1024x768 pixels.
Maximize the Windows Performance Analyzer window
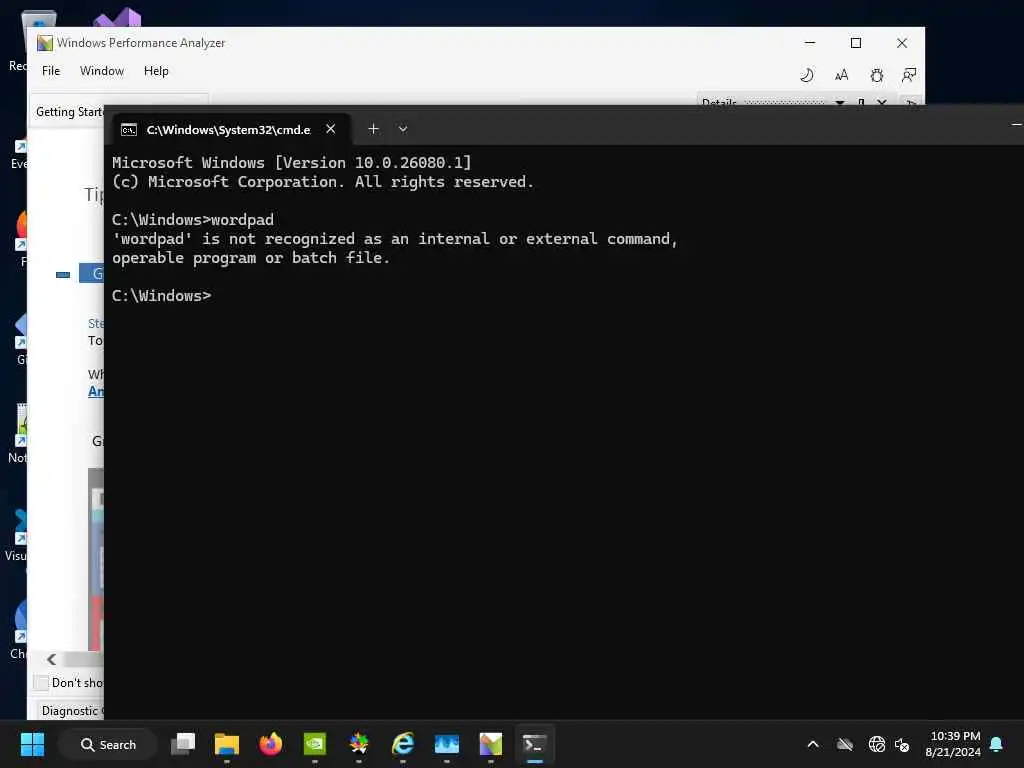(856, 42)
